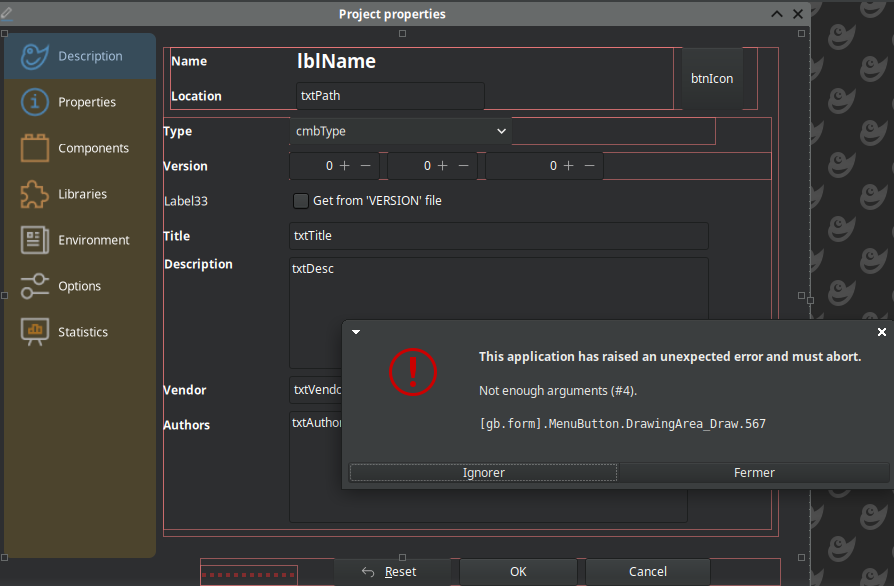Expand the cmbType dropdown
Screen dimensions: 894x586
tap(501, 131)
